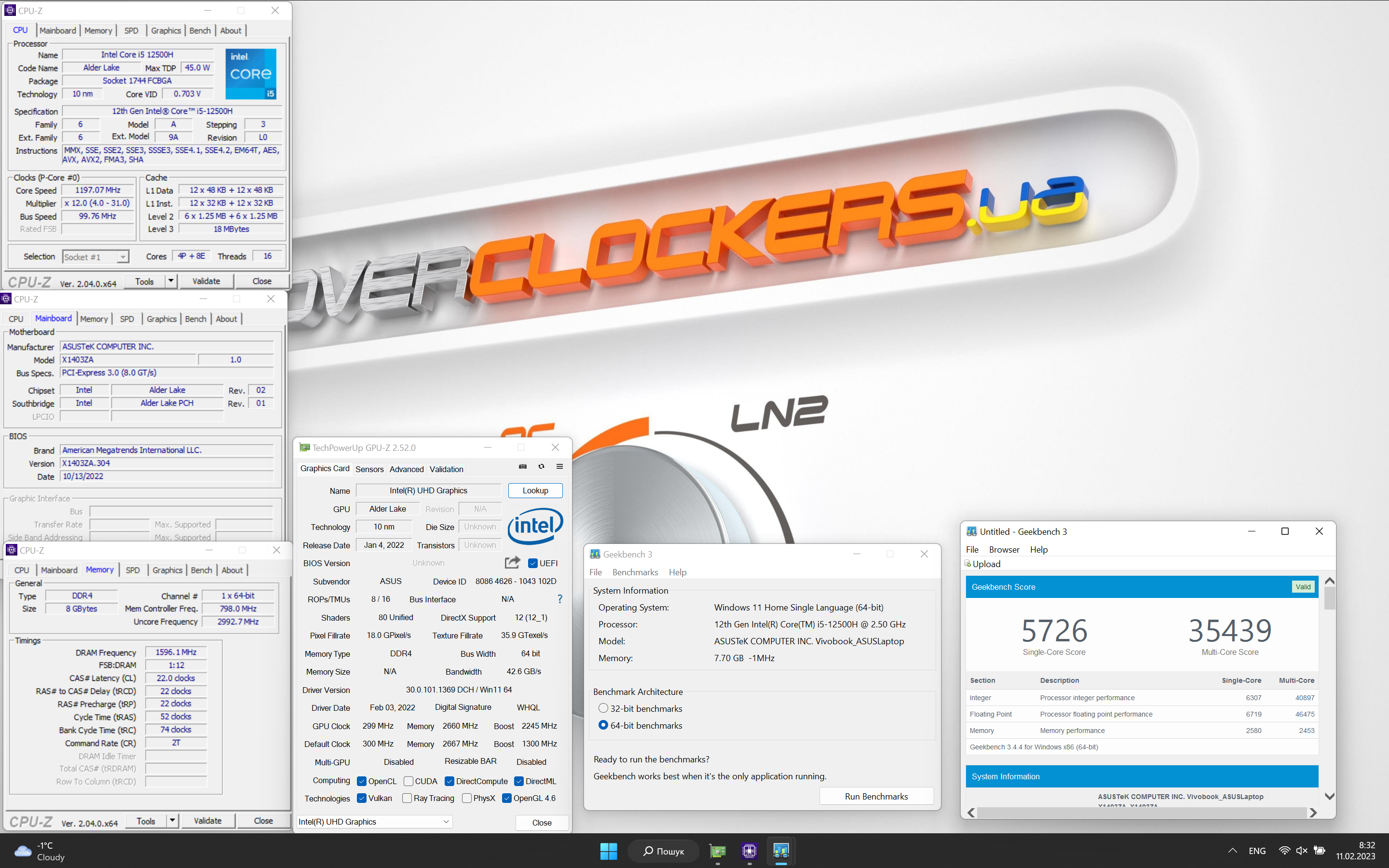
Task: Select the 32-bit benchmarks radio button
Action: click(x=603, y=708)
